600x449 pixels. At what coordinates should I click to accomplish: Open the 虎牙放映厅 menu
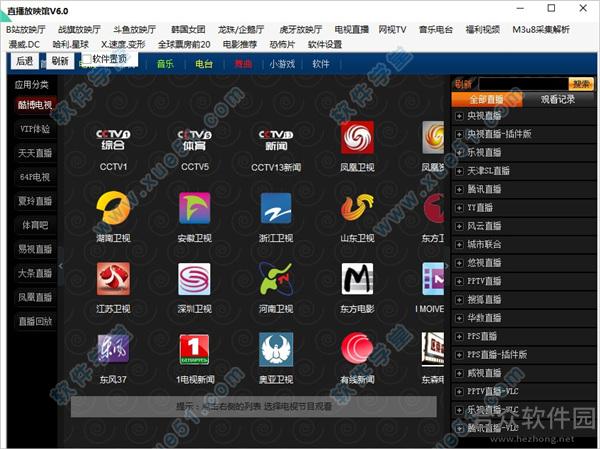(301, 29)
